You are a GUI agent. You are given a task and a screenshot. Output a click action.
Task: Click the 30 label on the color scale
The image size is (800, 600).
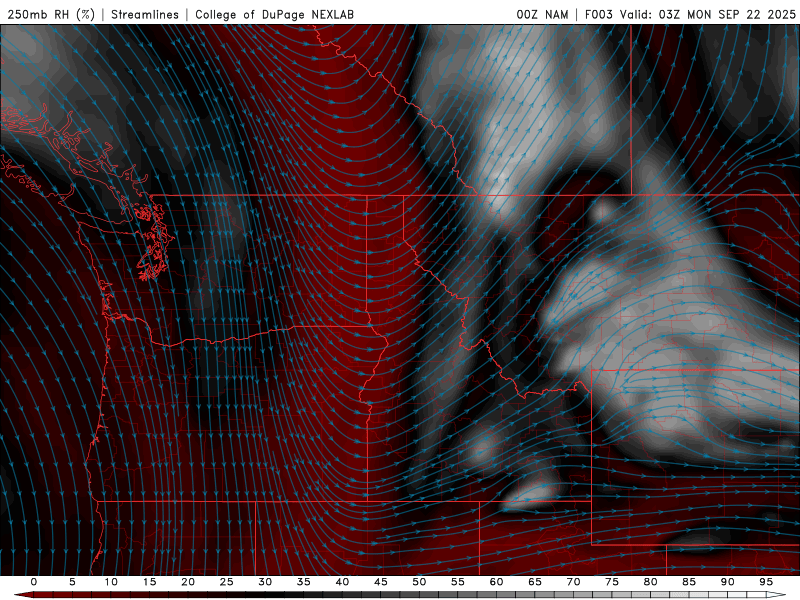265,582
